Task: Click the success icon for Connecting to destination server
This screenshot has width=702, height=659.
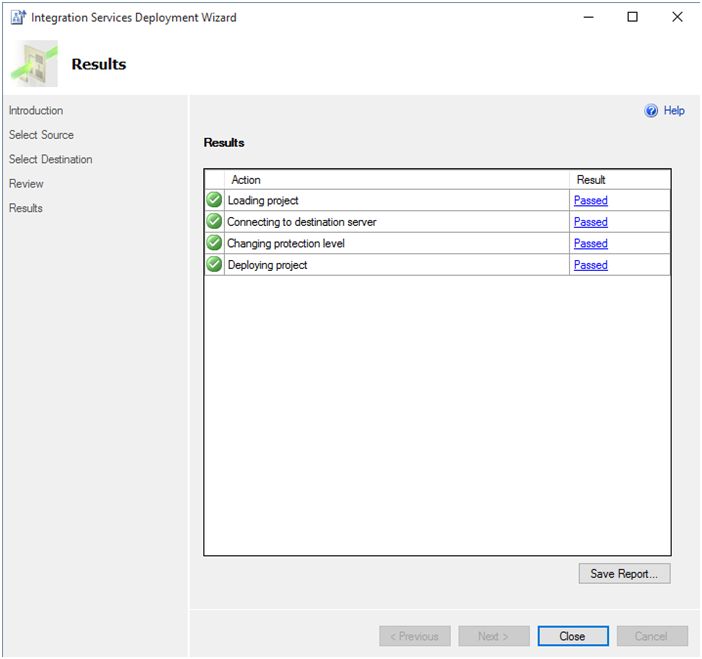Action: point(214,222)
